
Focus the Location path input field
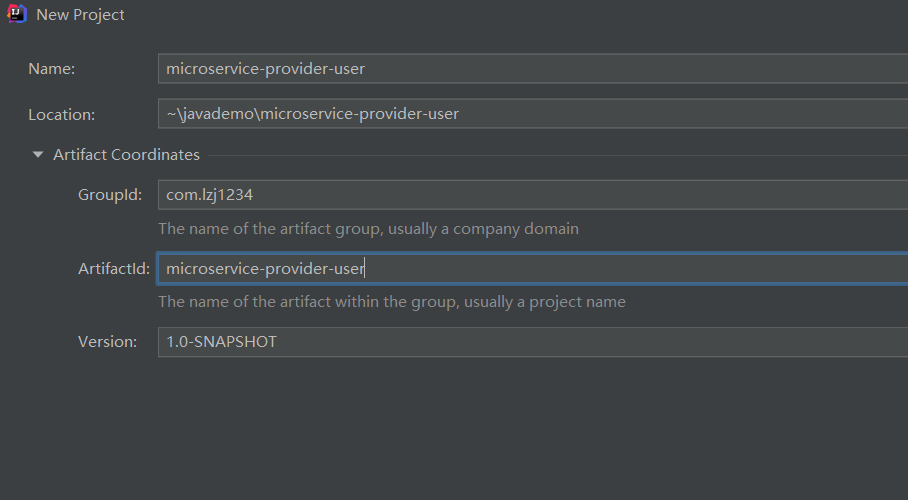[533, 114]
